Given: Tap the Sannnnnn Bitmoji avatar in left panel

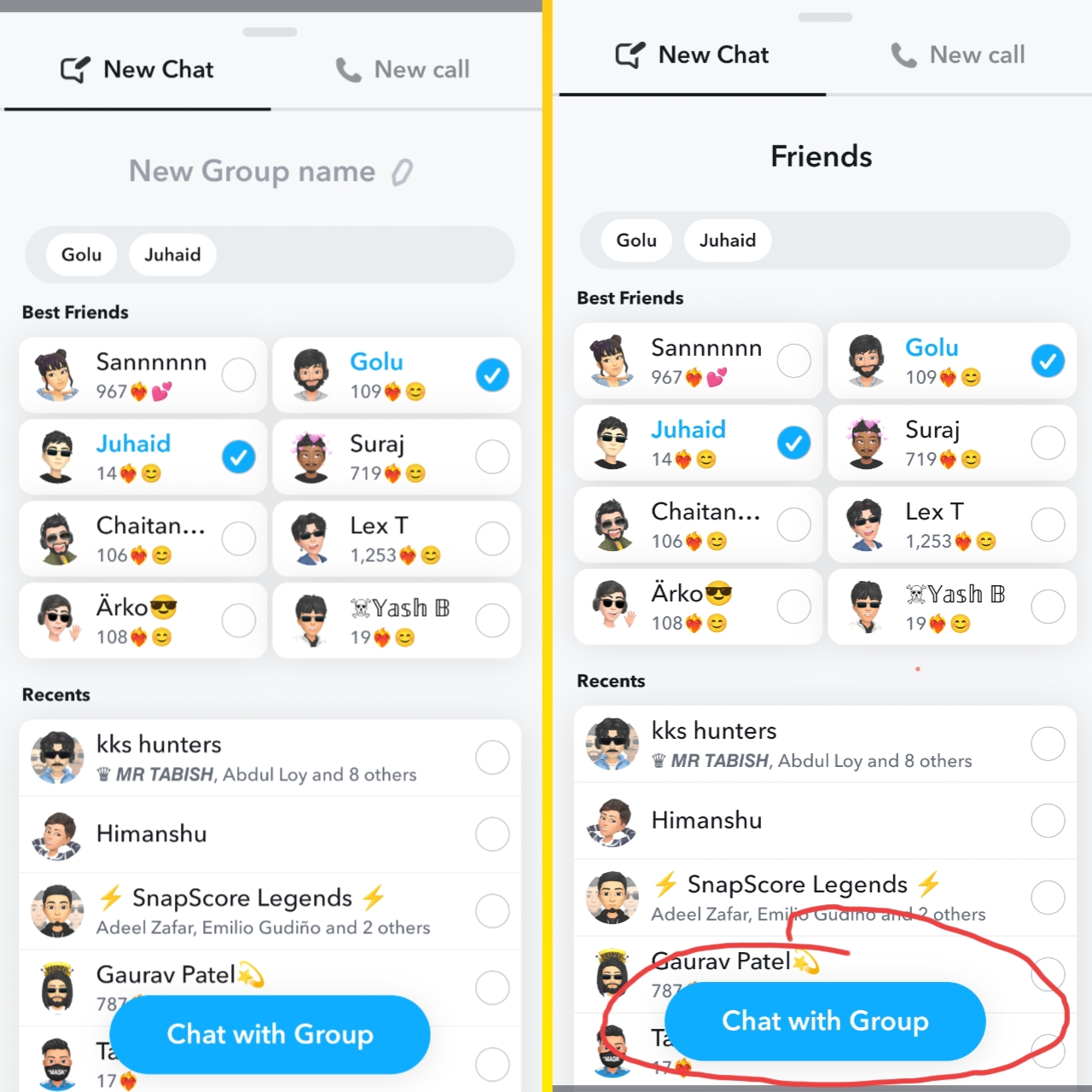Looking at the screenshot, I should (x=56, y=375).
